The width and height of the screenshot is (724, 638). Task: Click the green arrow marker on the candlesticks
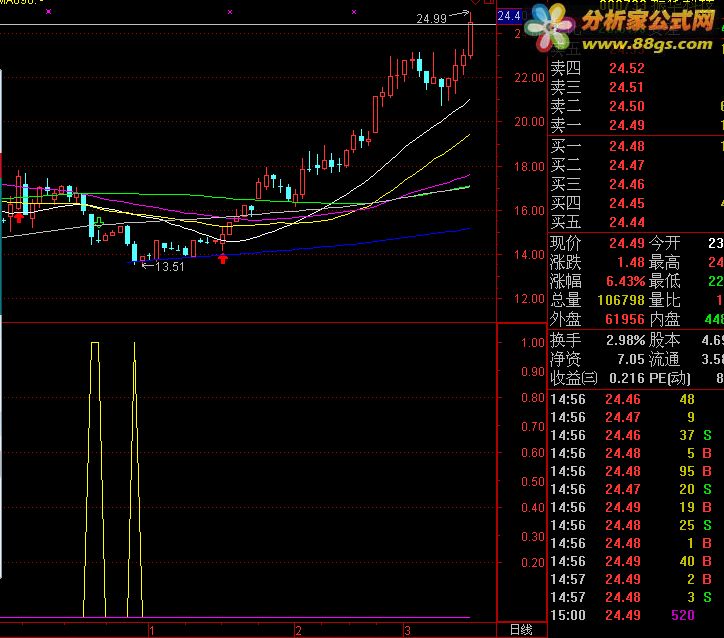pyautogui.click(x=98, y=223)
